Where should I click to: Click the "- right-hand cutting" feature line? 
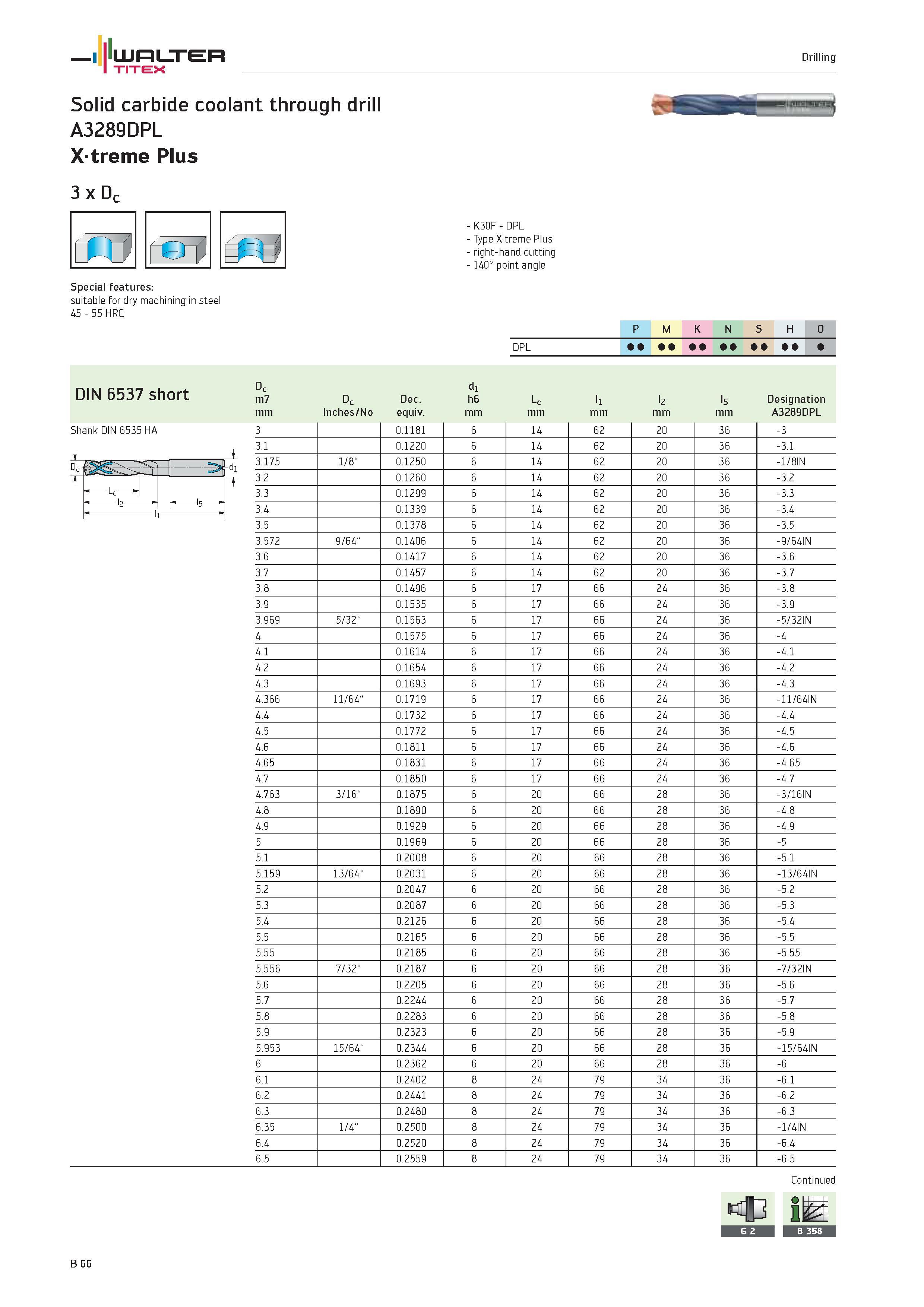pos(511,252)
